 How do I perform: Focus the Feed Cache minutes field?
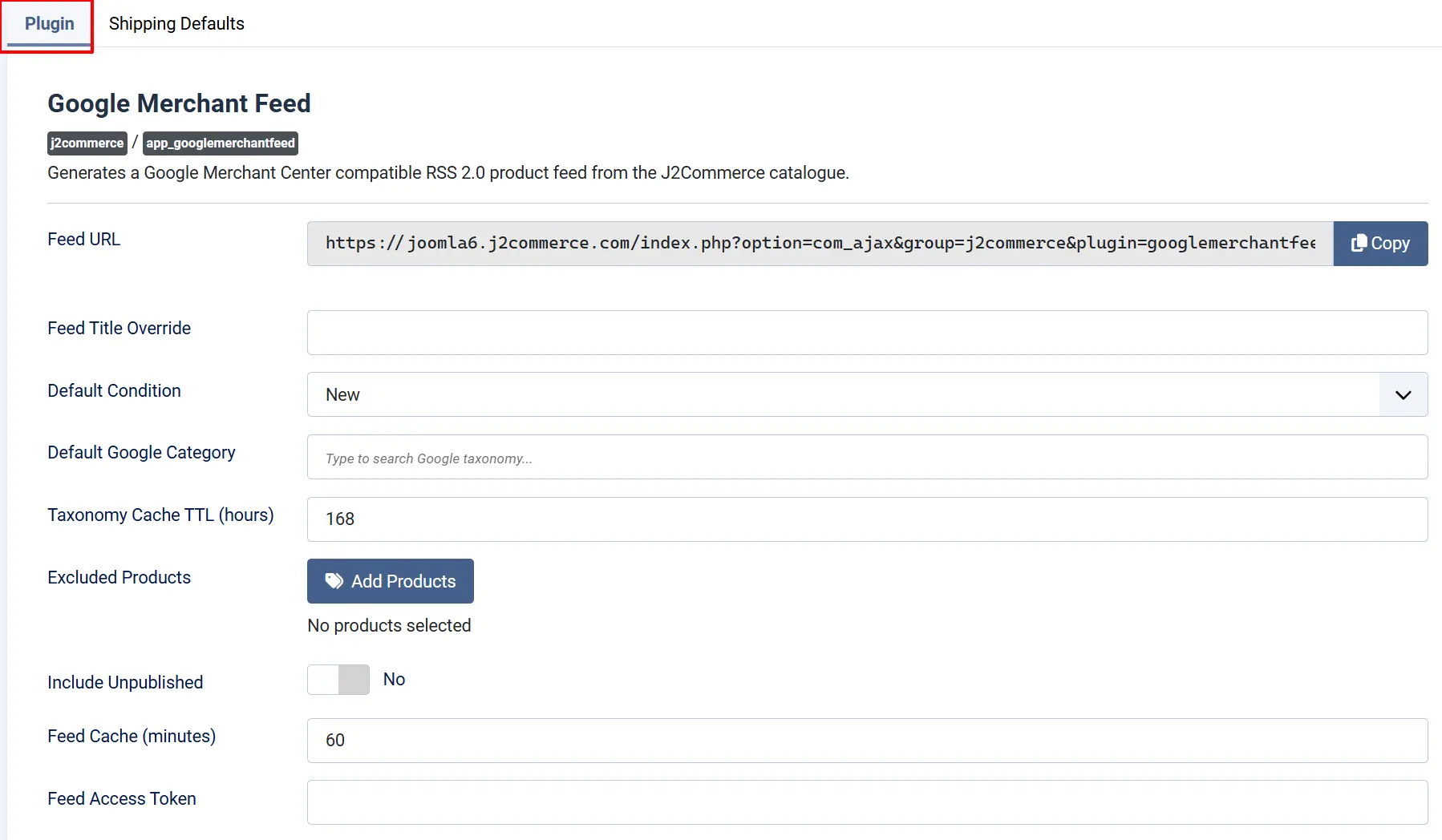[x=867, y=741]
